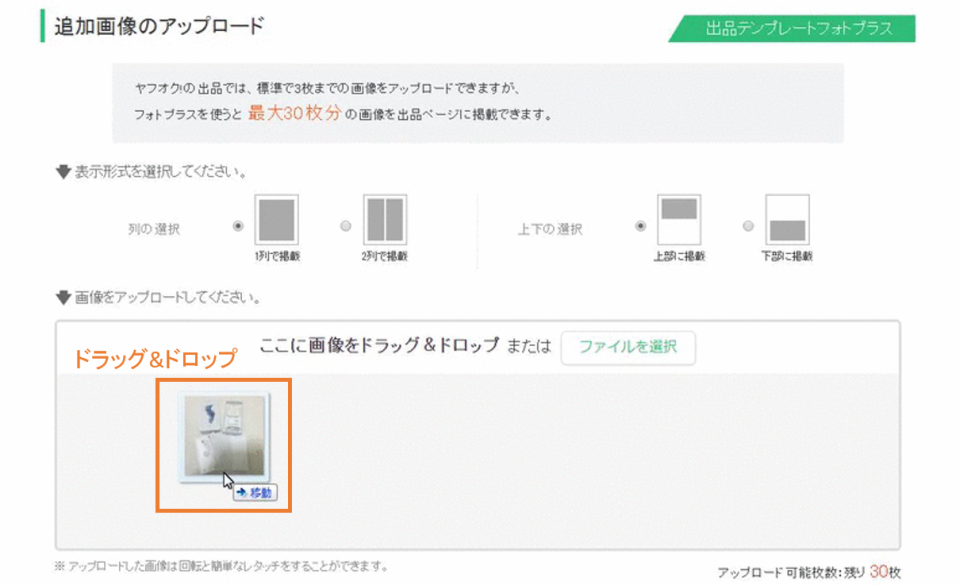The width and height of the screenshot is (960, 585).
Task: Click the ファイルを選択 file selection button
Action: coord(628,349)
